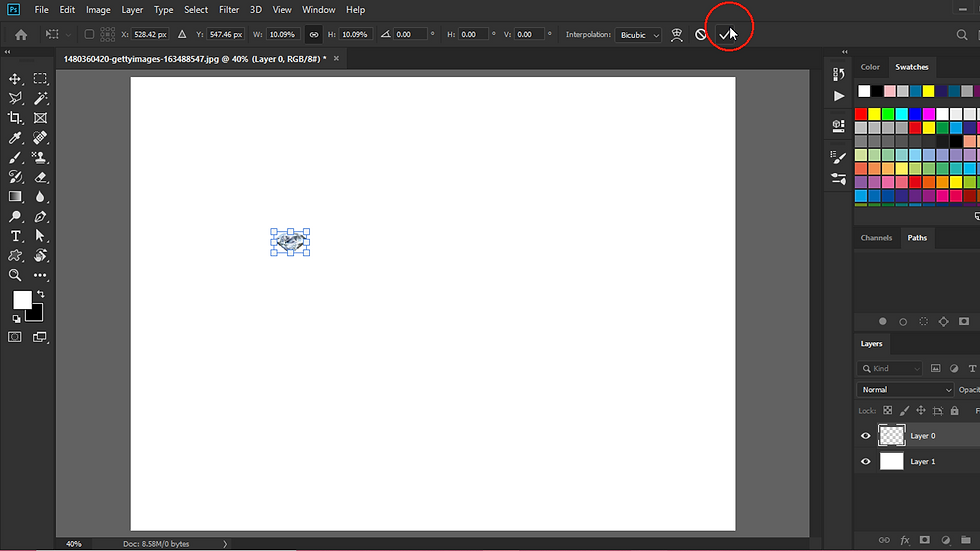Select the Gradient tool
The width and height of the screenshot is (980, 551).
(15, 197)
